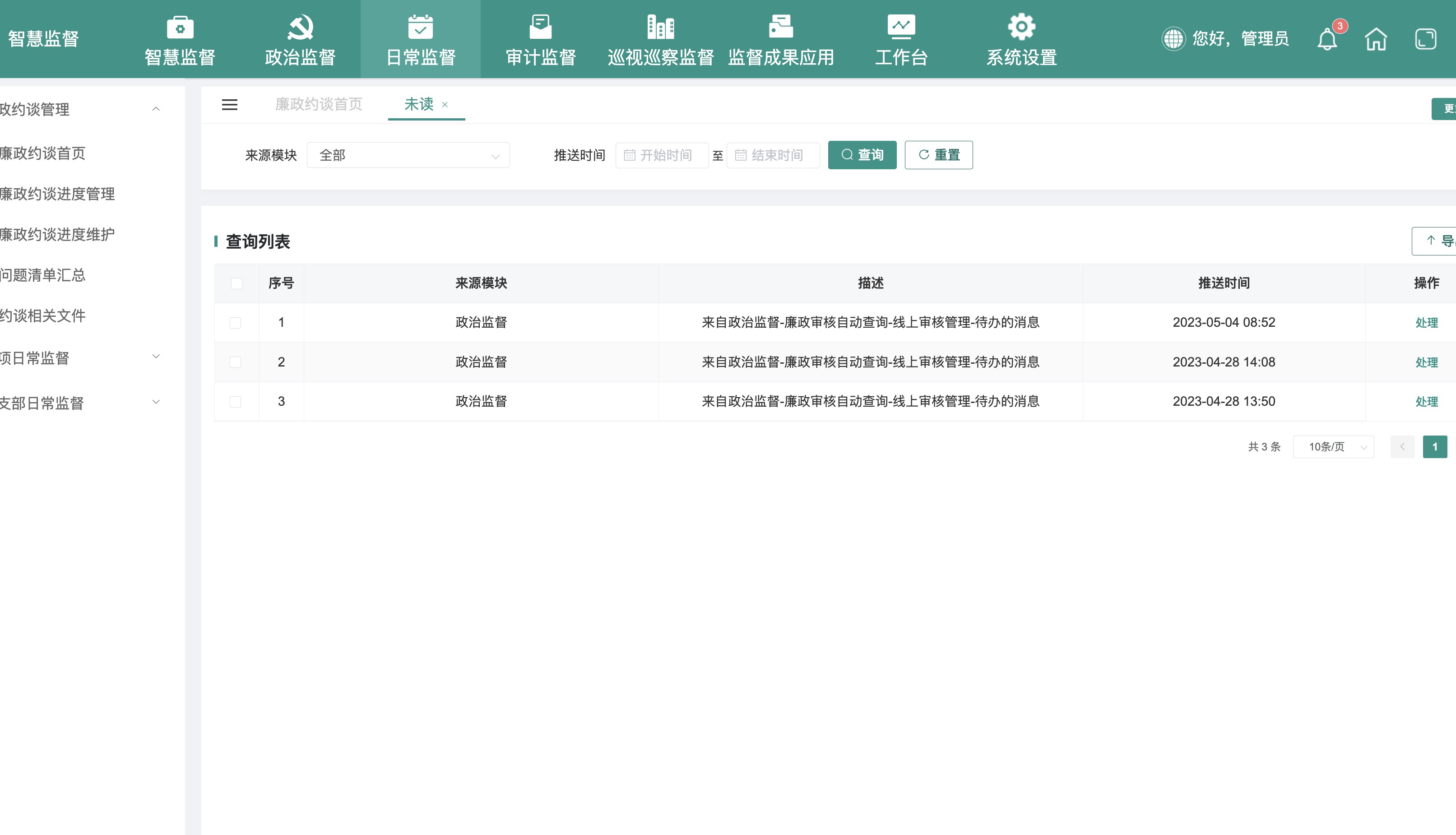The height and width of the screenshot is (835, 1456).
Task: Open 约谈相关文件 in sidebar
Action: click(x=42, y=315)
